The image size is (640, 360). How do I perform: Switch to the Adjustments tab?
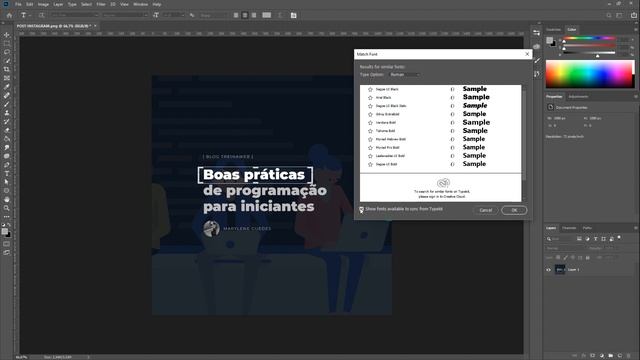tap(578, 97)
